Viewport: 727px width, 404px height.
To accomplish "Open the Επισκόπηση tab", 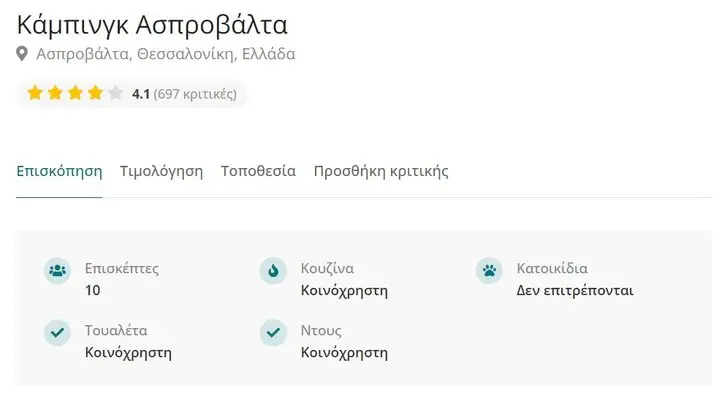I will 59,171.
